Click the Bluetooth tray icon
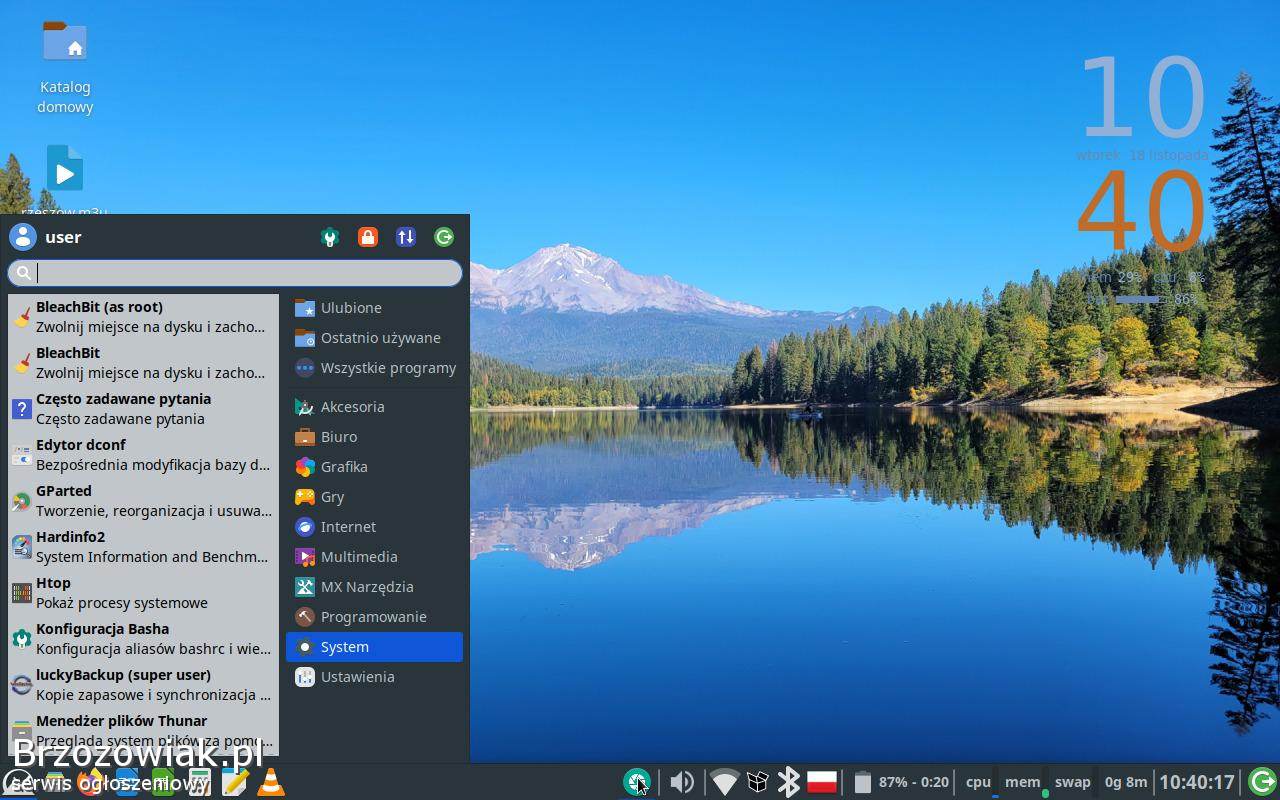This screenshot has height=800, width=1280. click(x=788, y=782)
